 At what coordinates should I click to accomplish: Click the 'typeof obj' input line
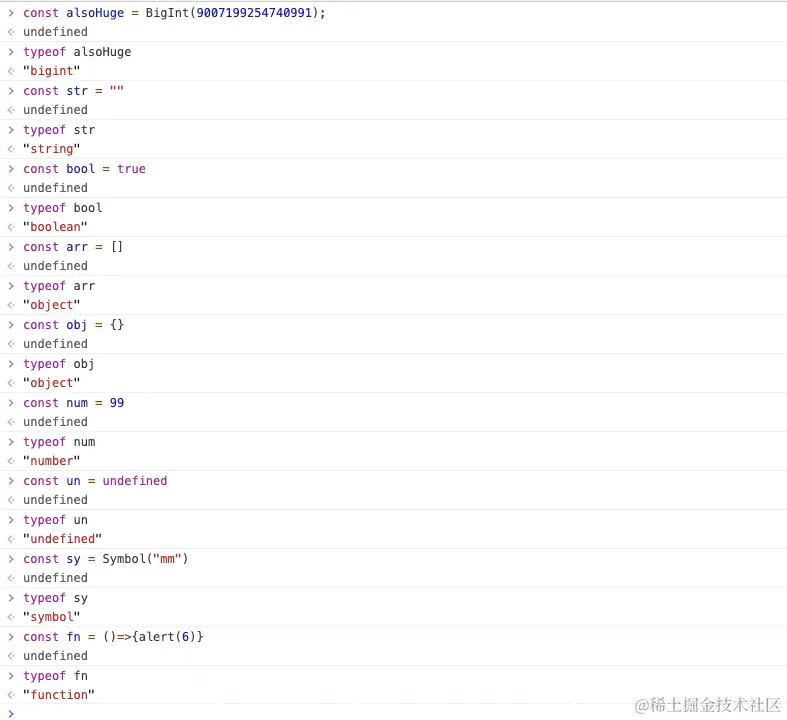coord(59,364)
